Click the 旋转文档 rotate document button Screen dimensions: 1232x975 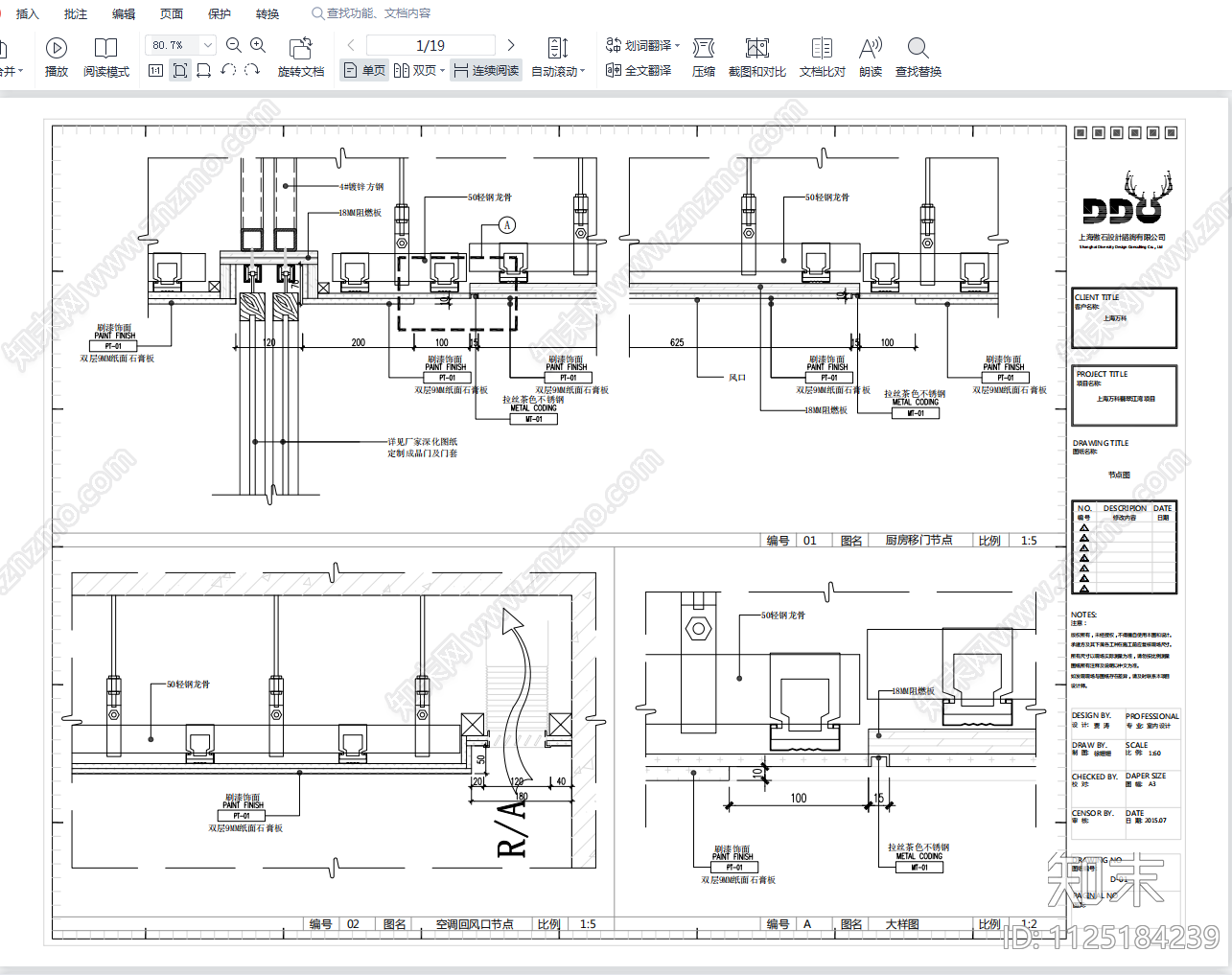point(301,57)
